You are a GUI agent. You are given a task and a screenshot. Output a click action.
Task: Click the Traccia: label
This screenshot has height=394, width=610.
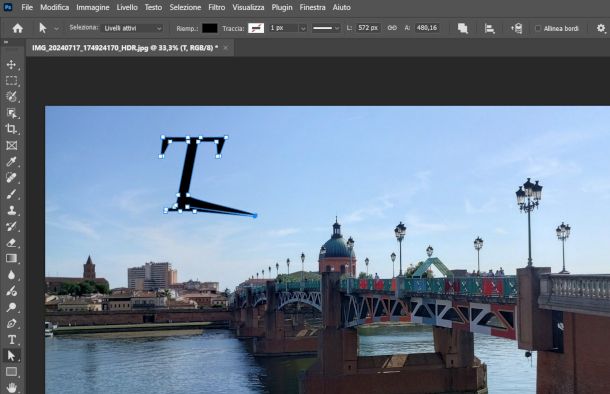(233, 28)
